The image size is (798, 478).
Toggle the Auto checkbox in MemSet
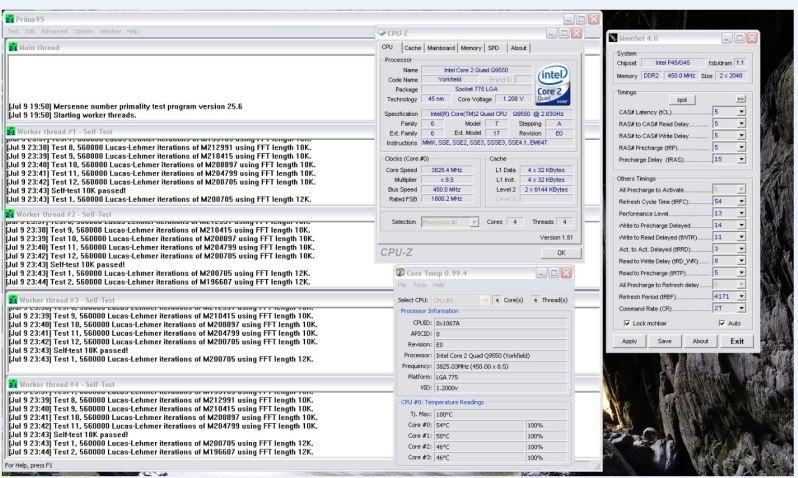pos(722,323)
